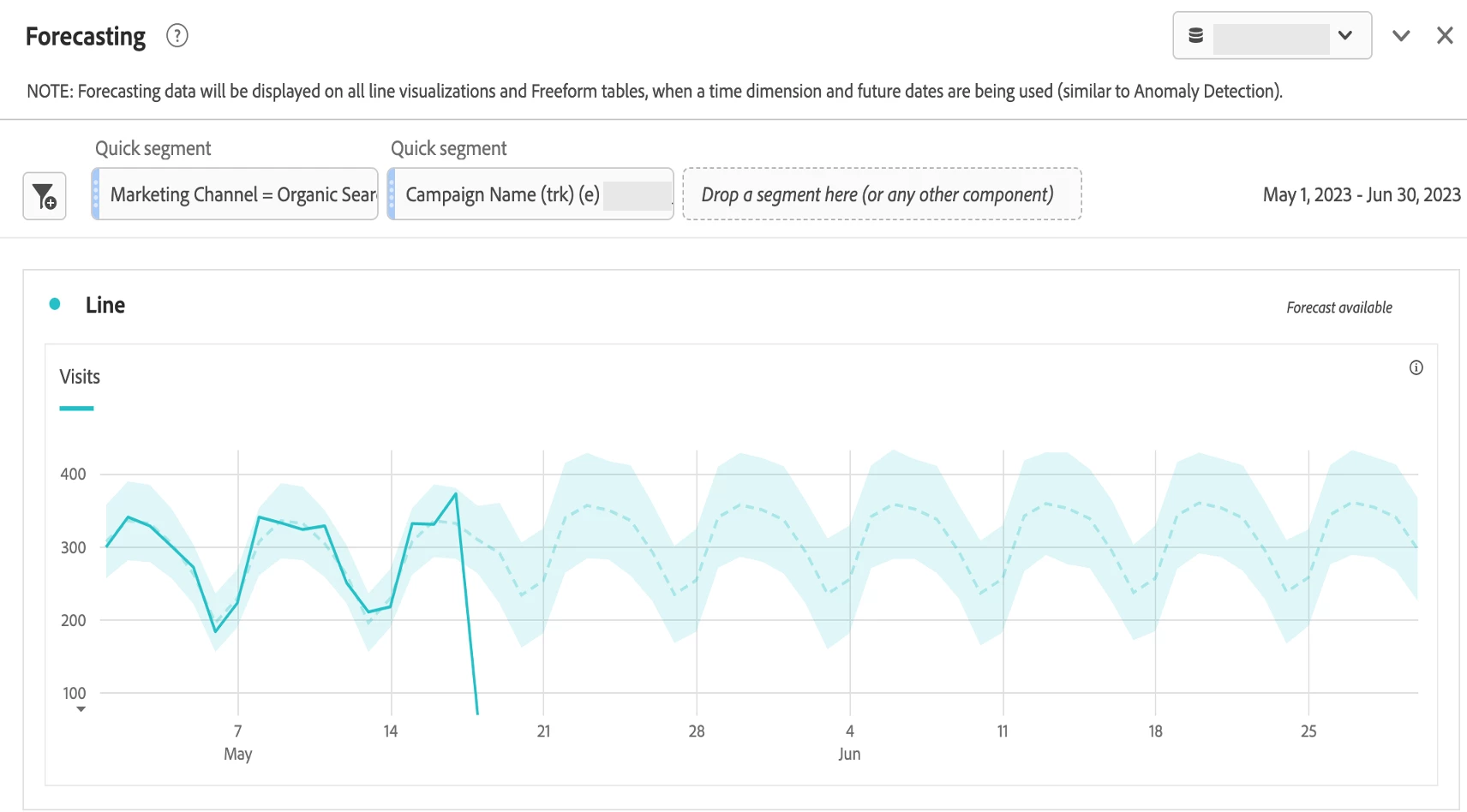Image resolution: width=1467 pixels, height=812 pixels.
Task: Click the Jun 4 axis marker
Action: click(849, 742)
